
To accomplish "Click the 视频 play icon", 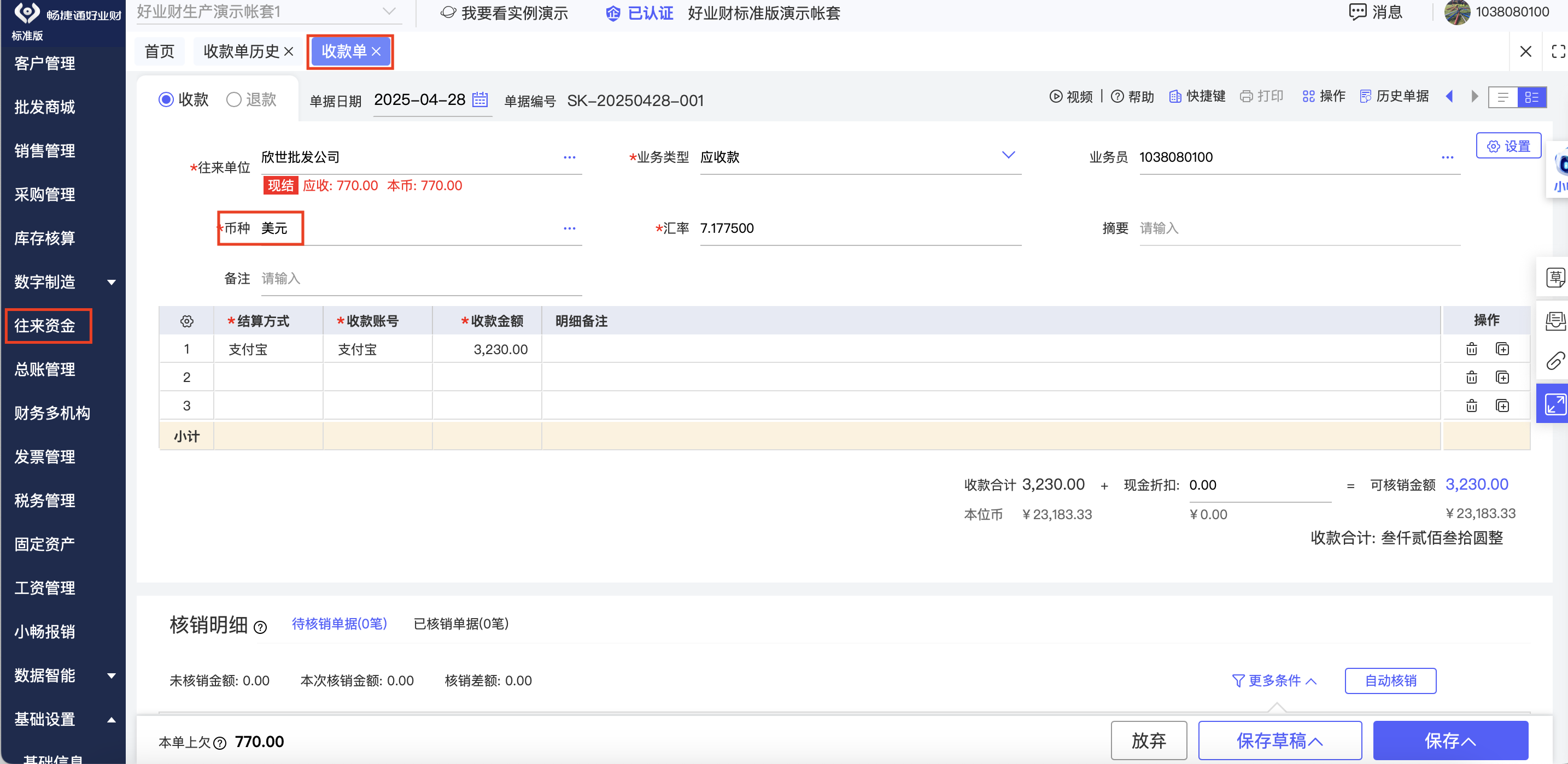I will click(x=1056, y=96).
